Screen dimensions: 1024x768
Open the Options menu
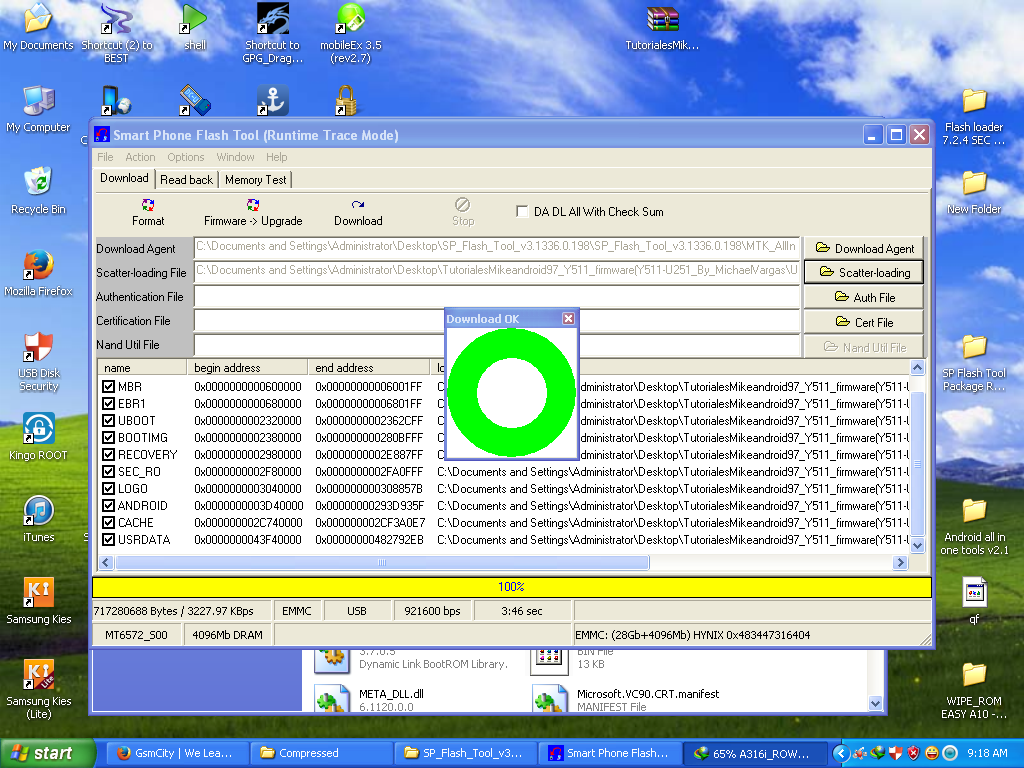point(185,157)
